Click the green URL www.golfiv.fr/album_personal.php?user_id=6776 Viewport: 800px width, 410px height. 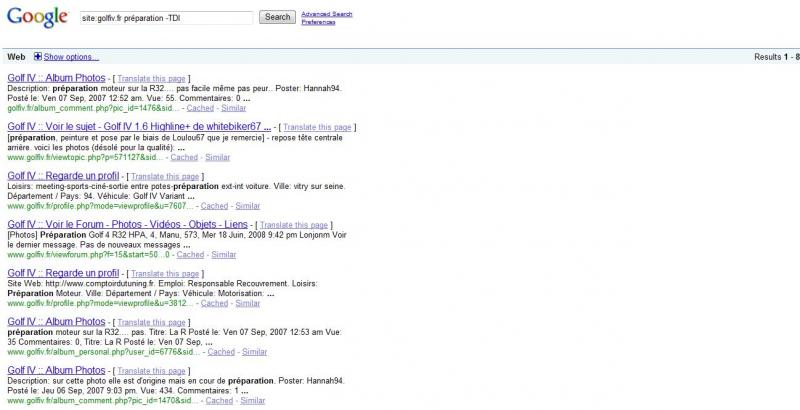click(104, 352)
